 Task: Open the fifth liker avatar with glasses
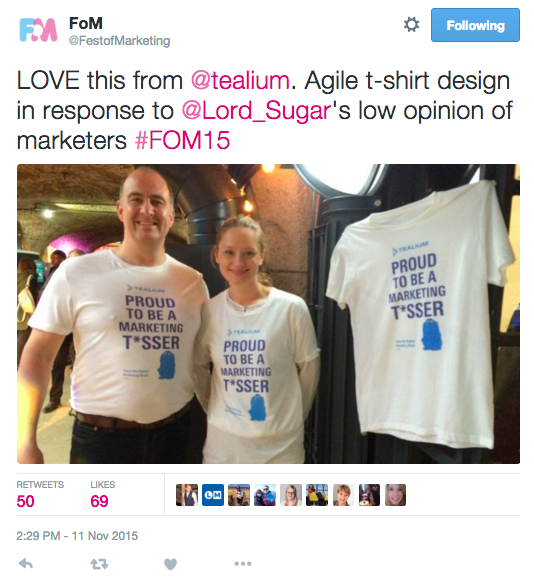(291, 495)
